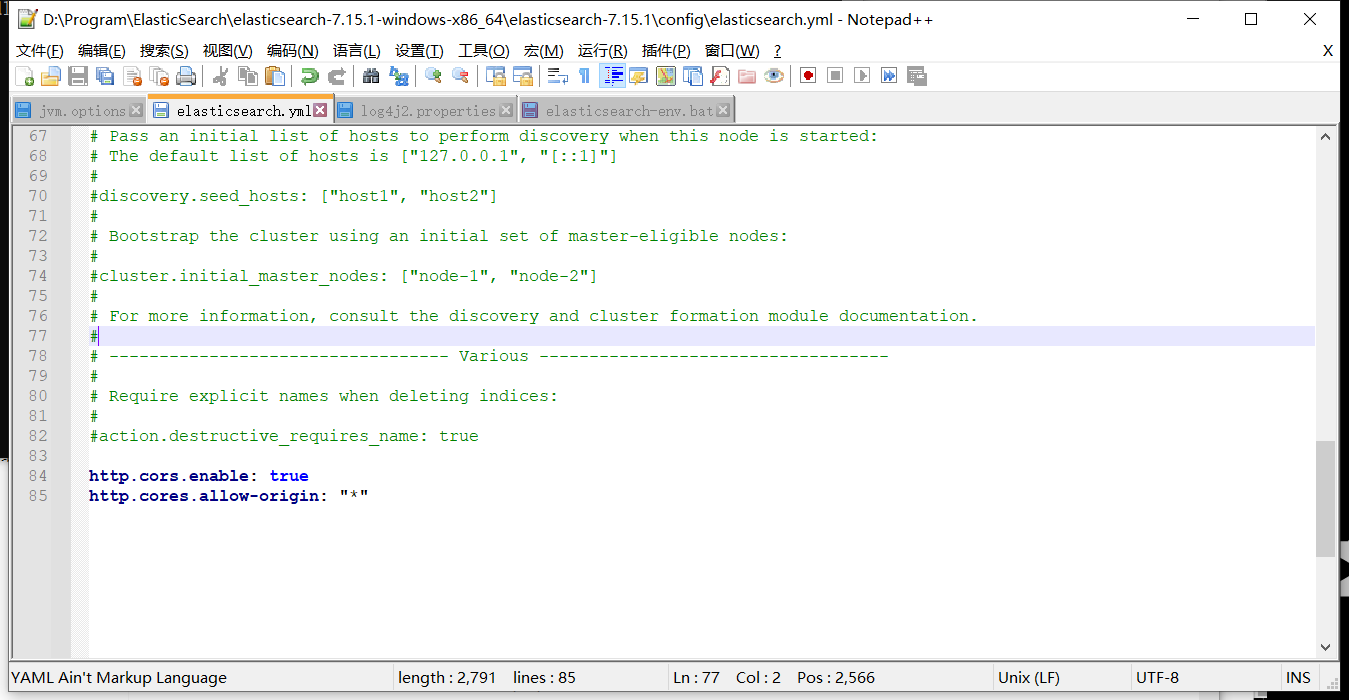The image size is (1349, 700).
Task: Expand the 设置(T) settings menu
Action: (x=419, y=51)
